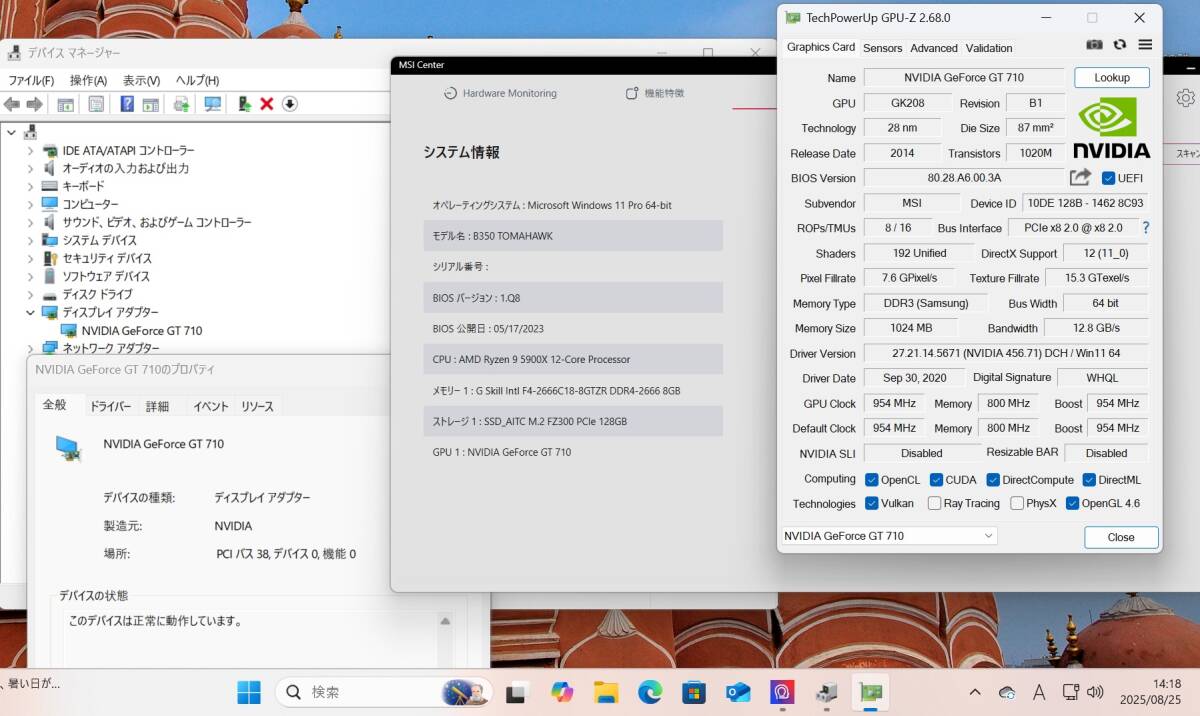Expand the キーボード node
The width and height of the screenshot is (1200, 716).
(31, 186)
